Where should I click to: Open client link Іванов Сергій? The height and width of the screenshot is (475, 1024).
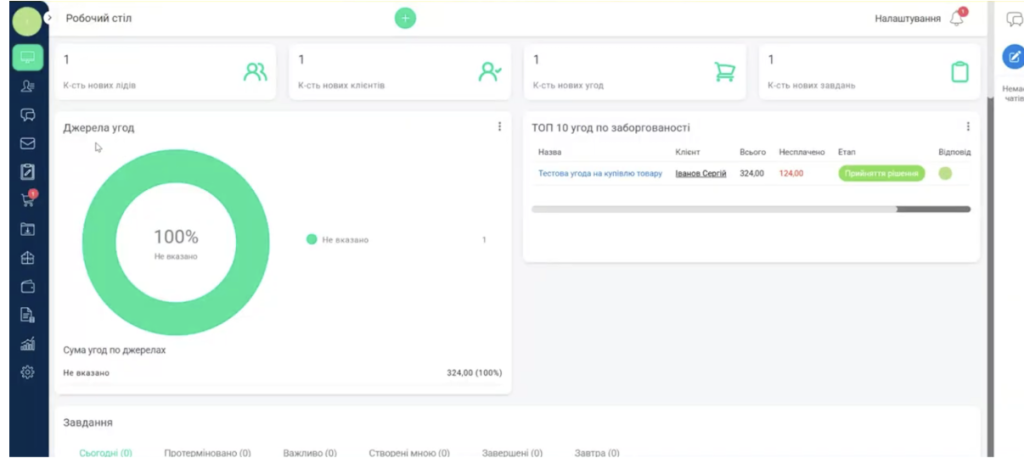click(701, 173)
